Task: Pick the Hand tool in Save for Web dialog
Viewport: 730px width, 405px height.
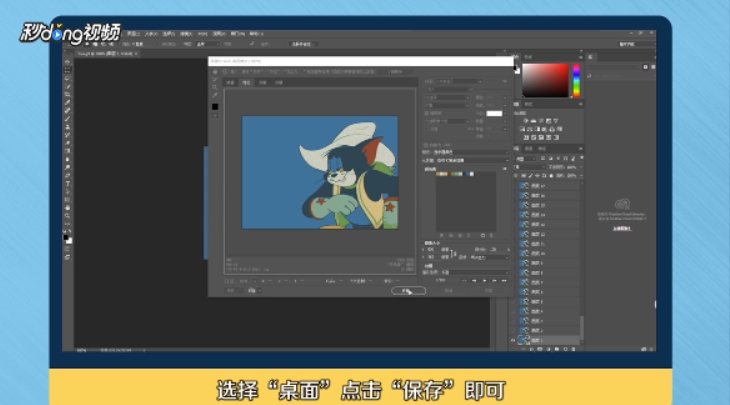Action: (215, 72)
